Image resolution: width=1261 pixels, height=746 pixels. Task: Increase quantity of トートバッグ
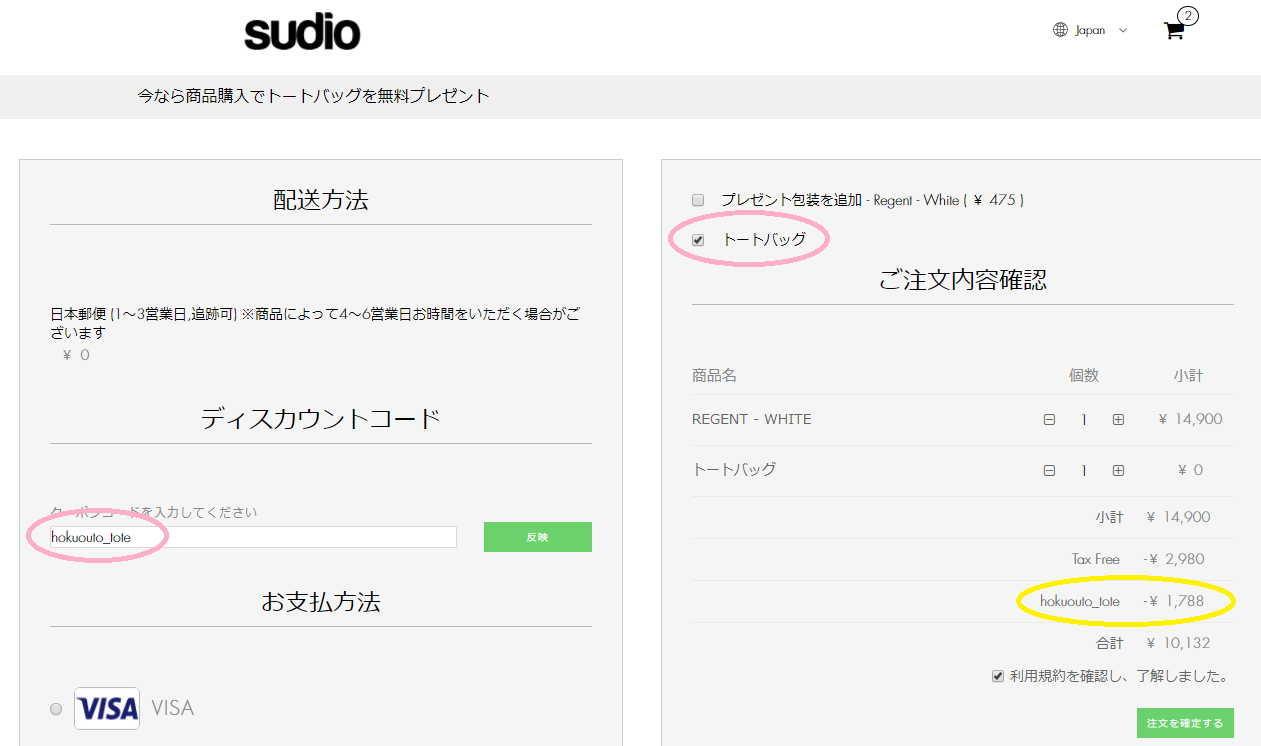pos(1118,471)
